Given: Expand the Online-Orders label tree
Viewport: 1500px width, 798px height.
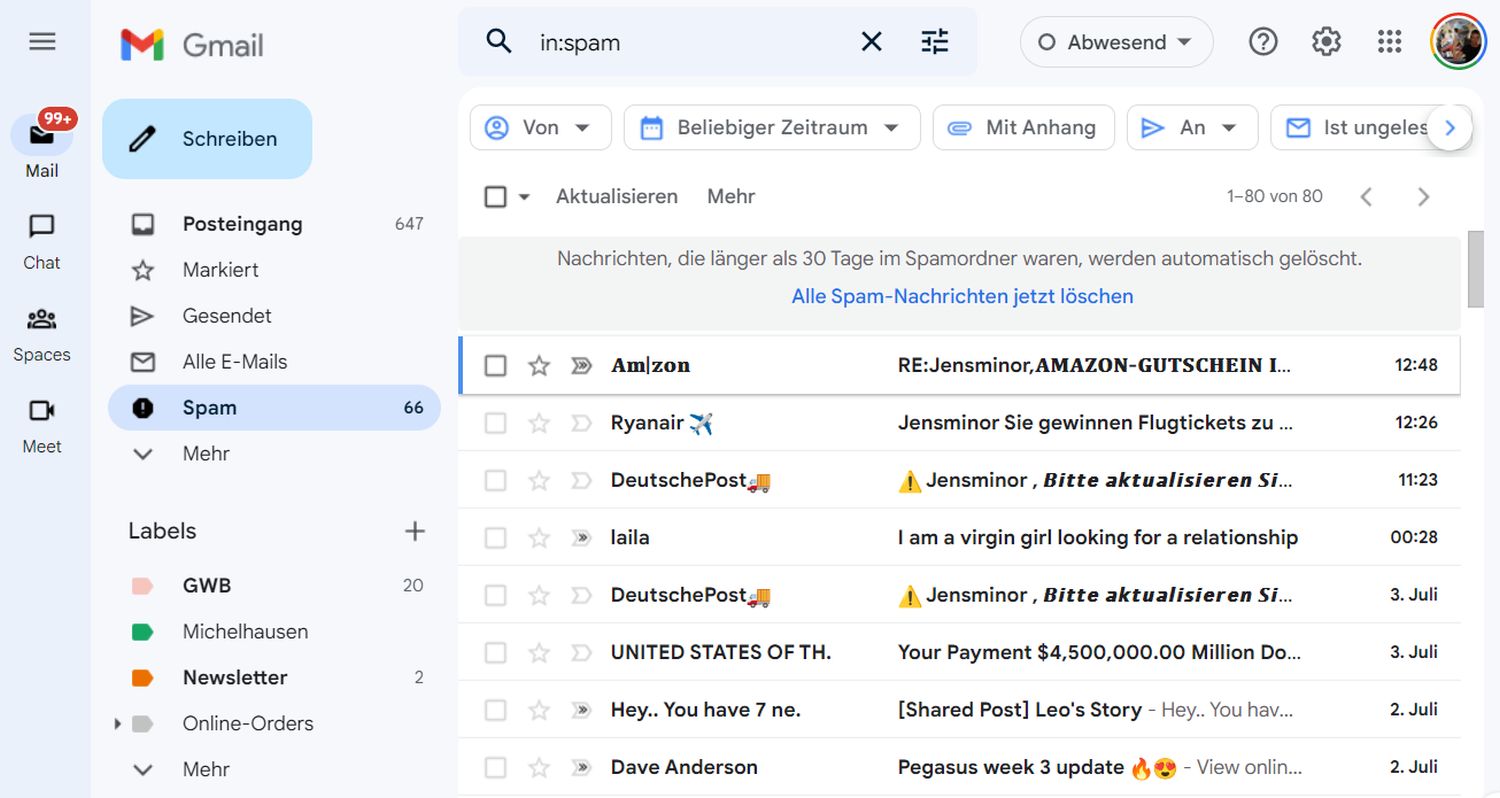Looking at the screenshot, I should click(118, 724).
